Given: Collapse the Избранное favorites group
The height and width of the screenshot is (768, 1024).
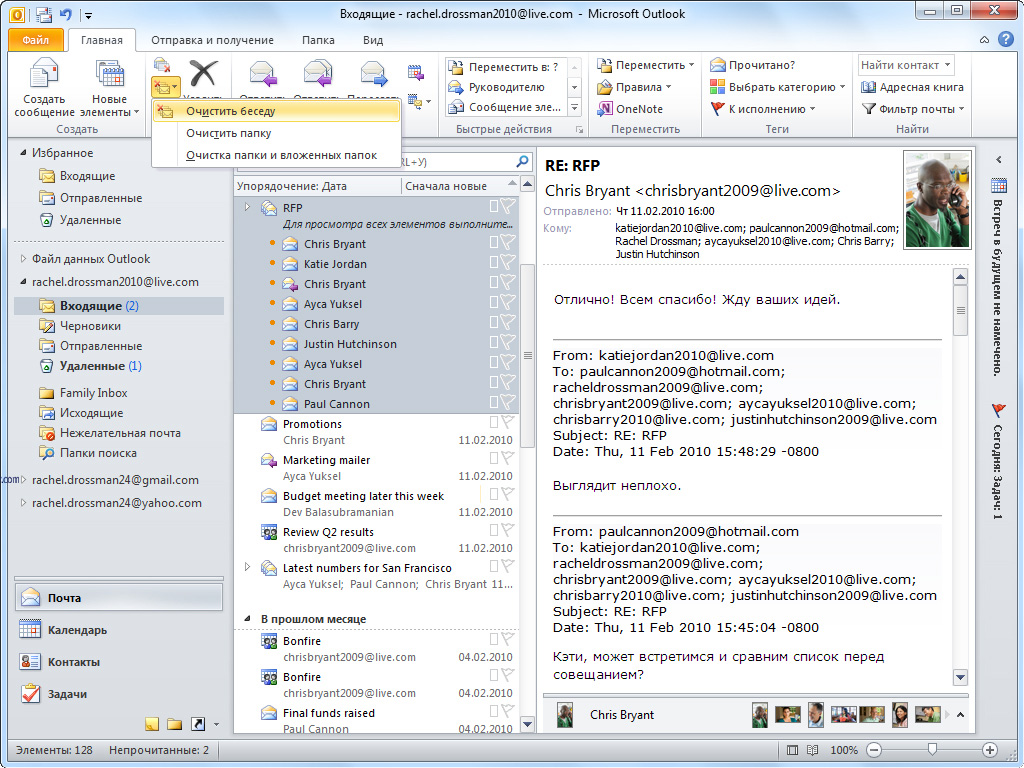Looking at the screenshot, I should coord(23,153).
